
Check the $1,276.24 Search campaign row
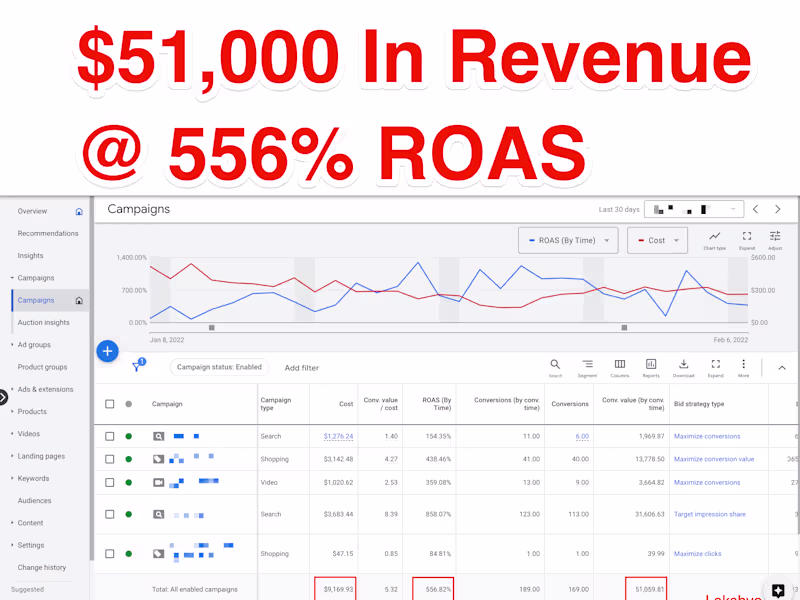pos(110,436)
